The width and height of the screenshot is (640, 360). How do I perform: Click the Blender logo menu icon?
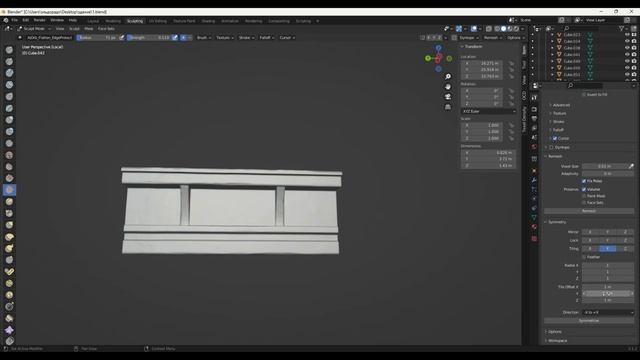6,20
